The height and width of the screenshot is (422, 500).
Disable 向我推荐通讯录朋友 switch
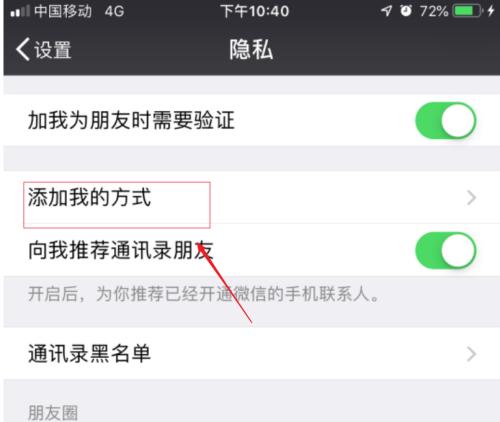446,250
